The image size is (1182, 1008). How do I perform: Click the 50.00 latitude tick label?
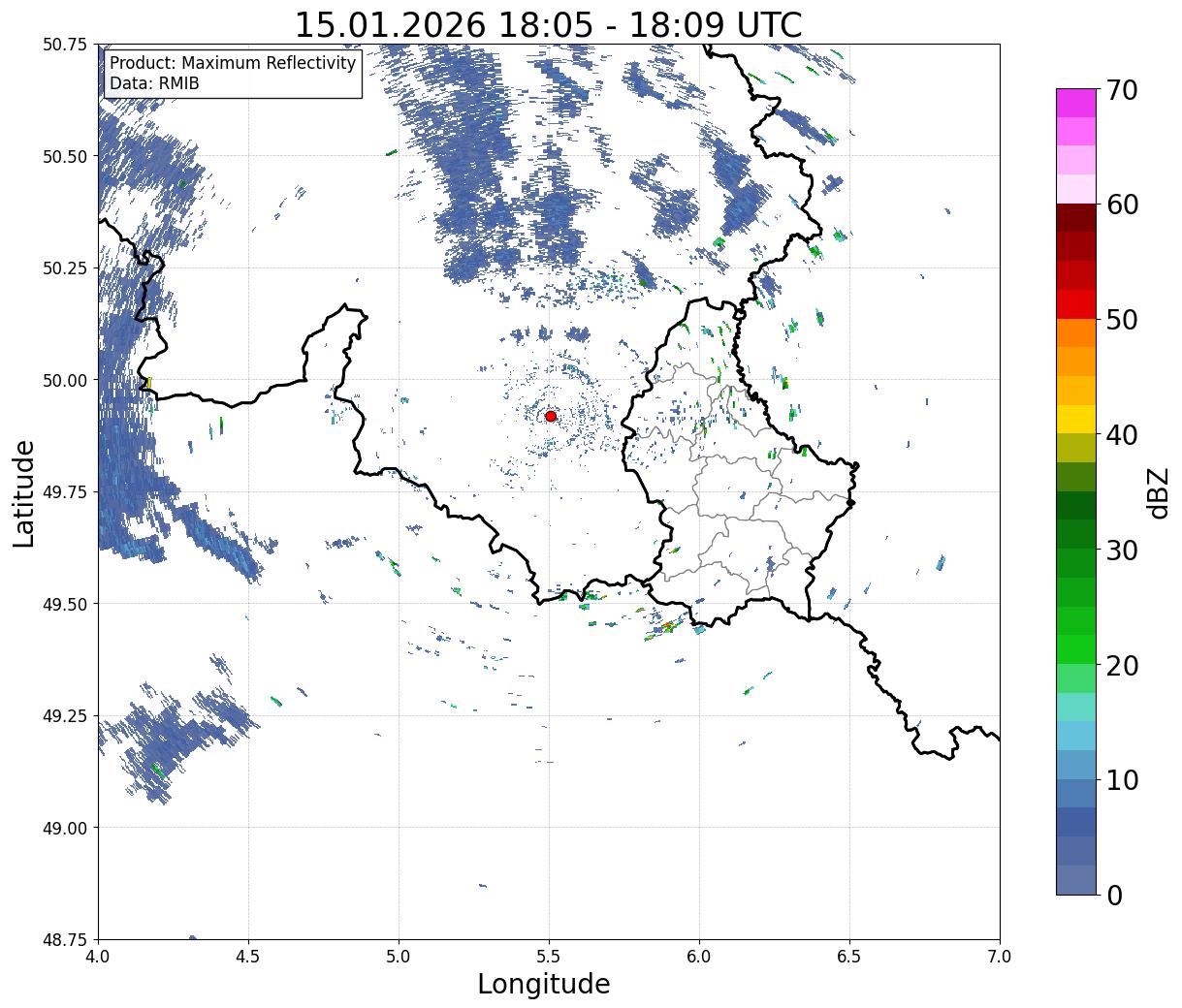click(65, 380)
